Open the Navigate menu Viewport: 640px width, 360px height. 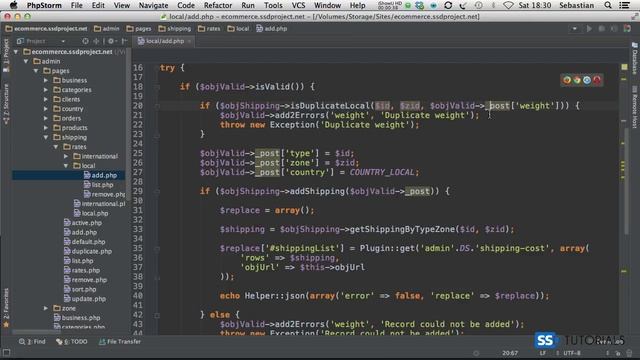click(153, 5)
